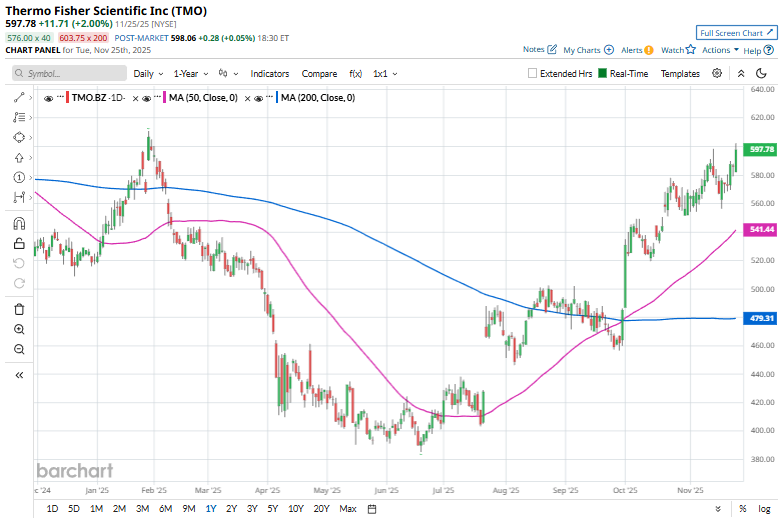
Task: Open the Actions dropdown menu
Action: [720, 50]
